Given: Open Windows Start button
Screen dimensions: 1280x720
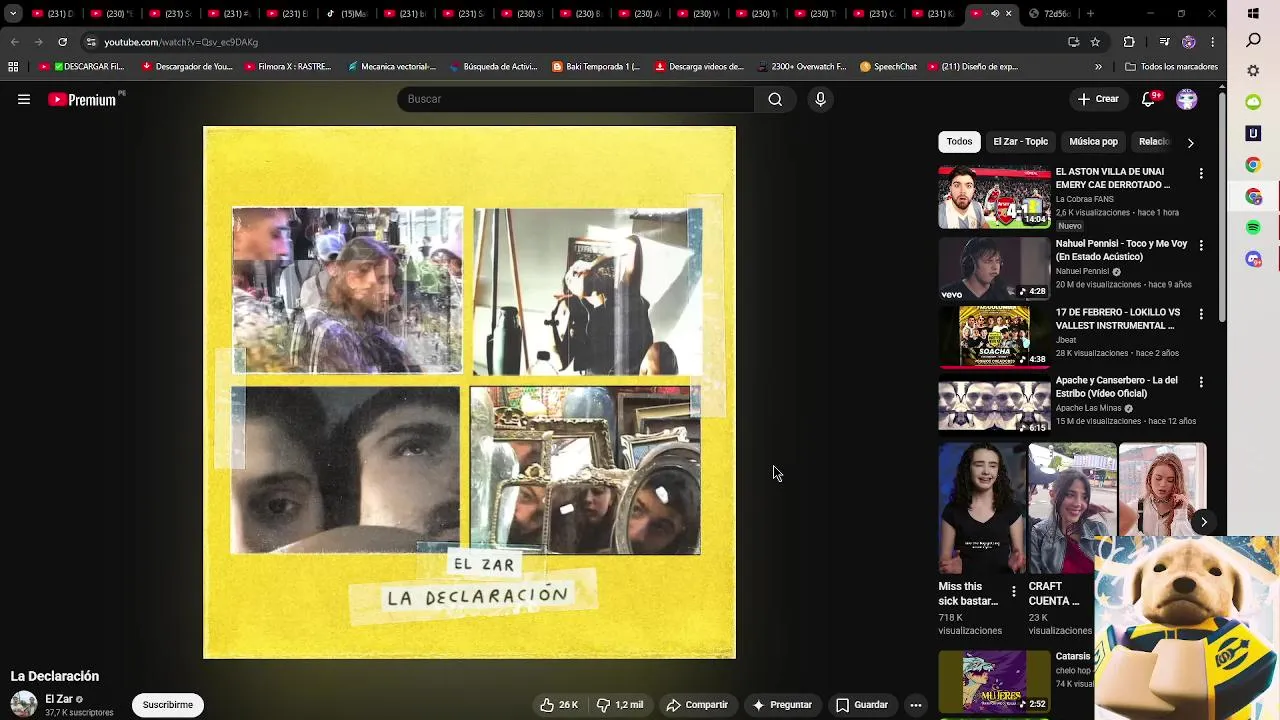Looking at the screenshot, I should (x=1254, y=13).
